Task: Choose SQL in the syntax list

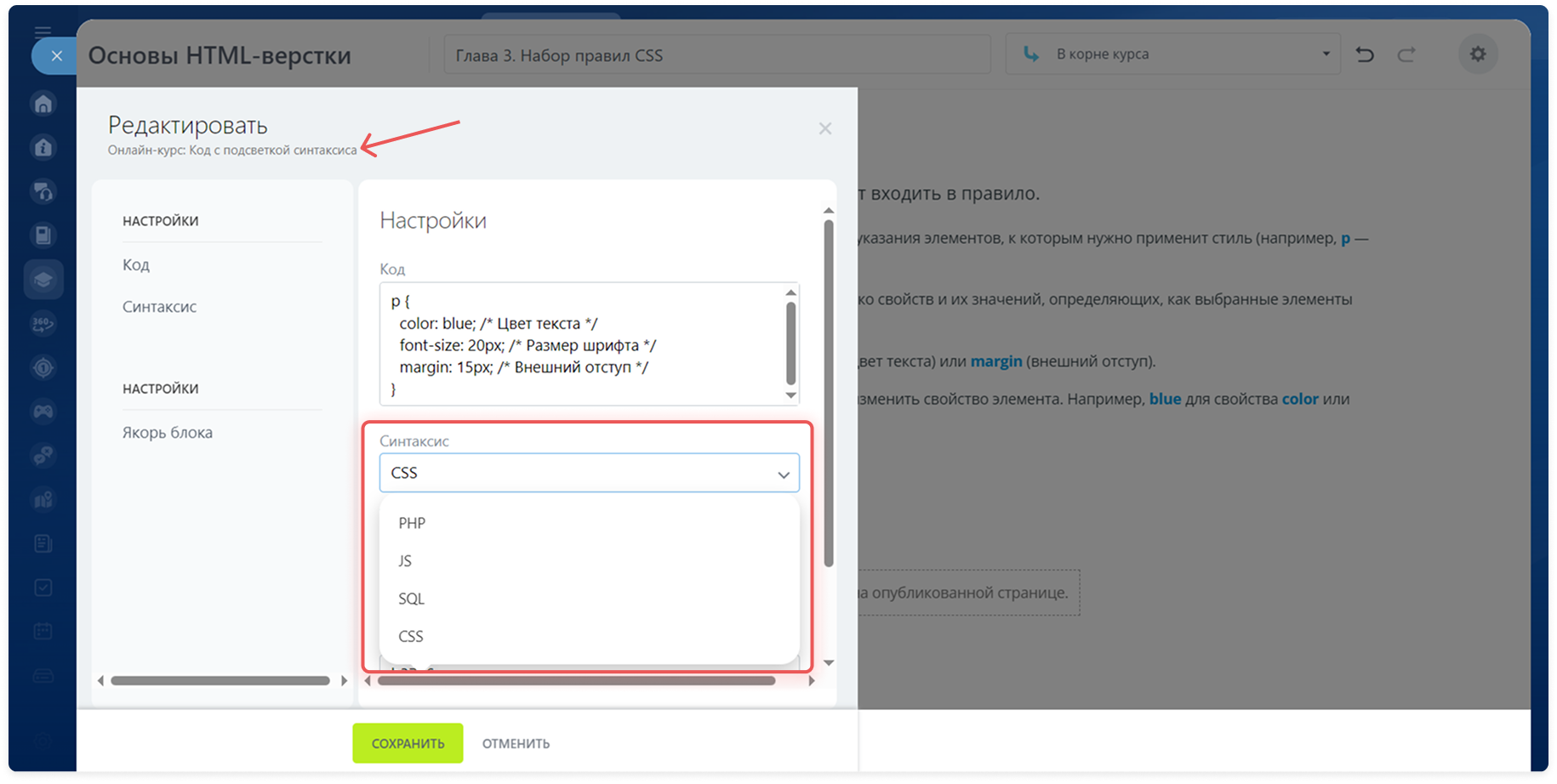Action: point(411,599)
